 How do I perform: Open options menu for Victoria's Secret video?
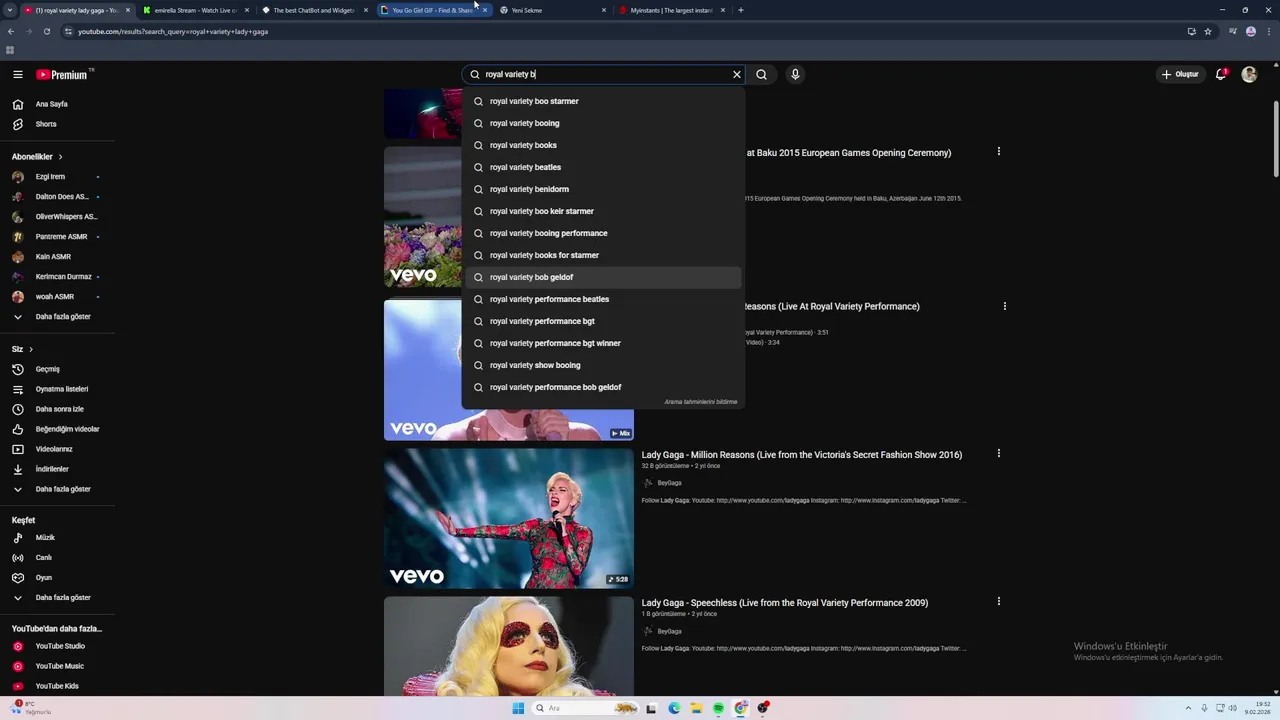[998, 454]
